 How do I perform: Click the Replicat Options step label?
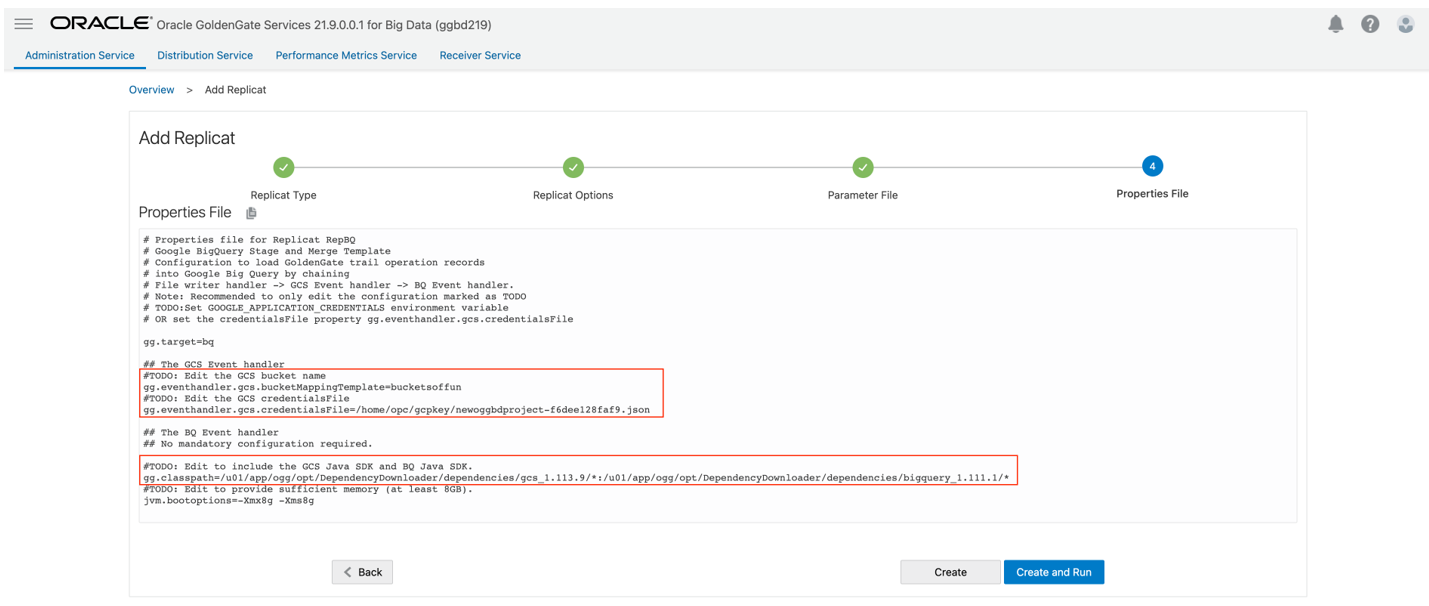[573, 195]
